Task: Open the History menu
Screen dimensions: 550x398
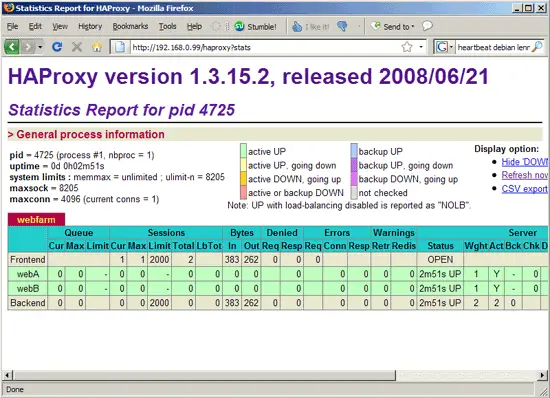Action: coord(90,26)
